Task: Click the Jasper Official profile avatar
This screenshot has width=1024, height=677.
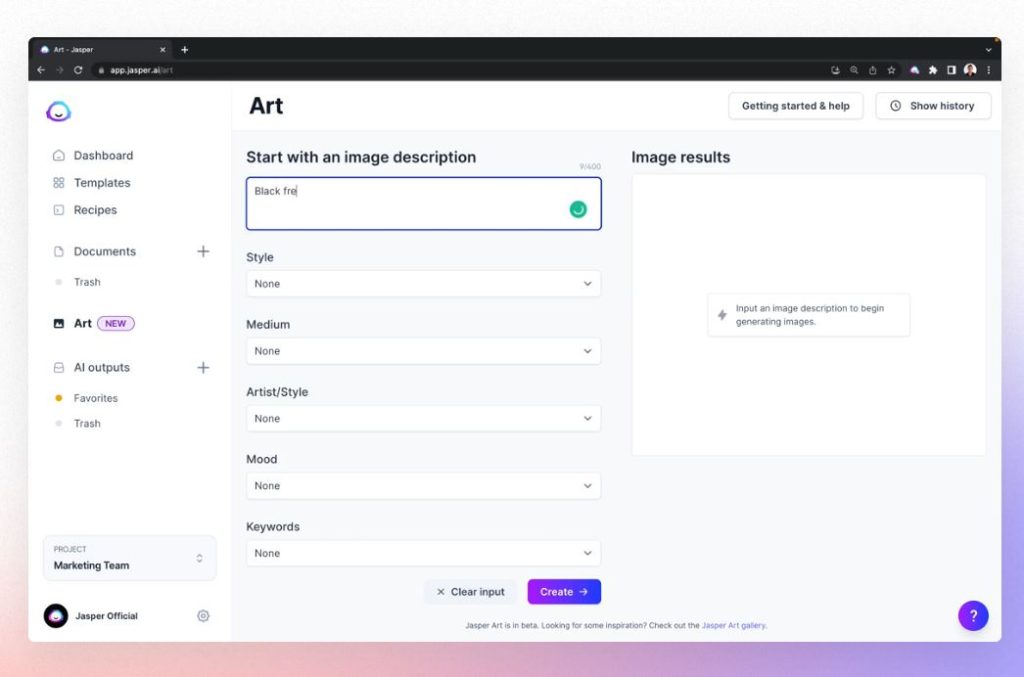Action: pos(56,616)
